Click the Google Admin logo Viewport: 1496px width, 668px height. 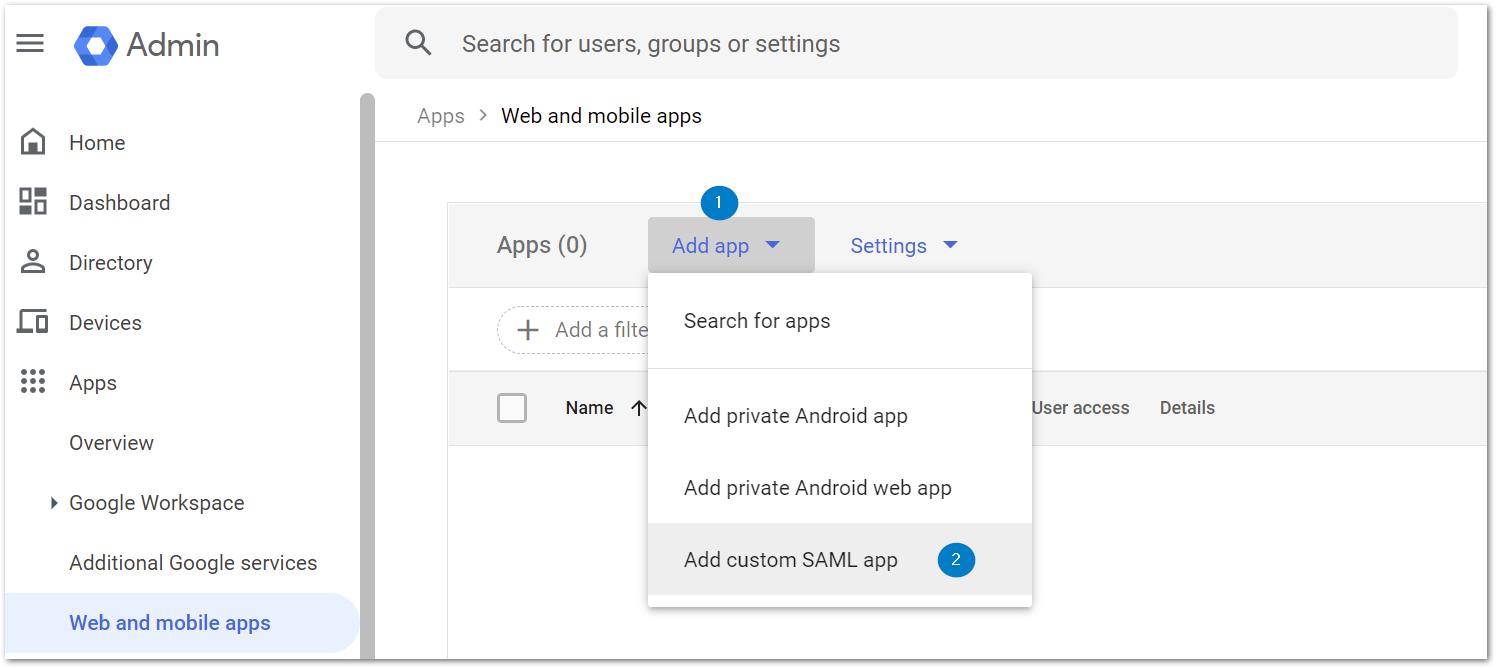tap(145, 44)
